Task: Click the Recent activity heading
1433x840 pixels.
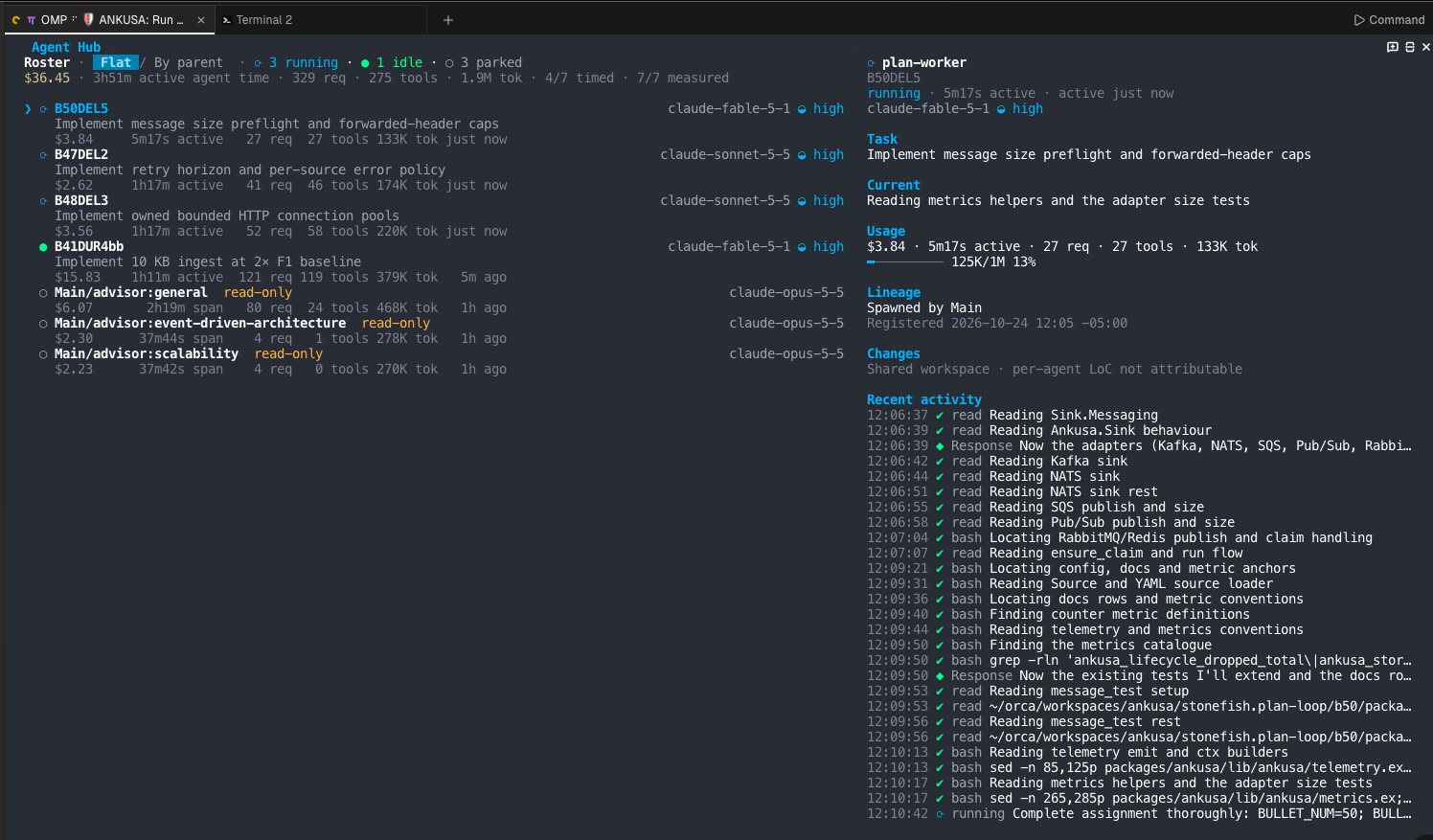Action: [x=924, y=399]
